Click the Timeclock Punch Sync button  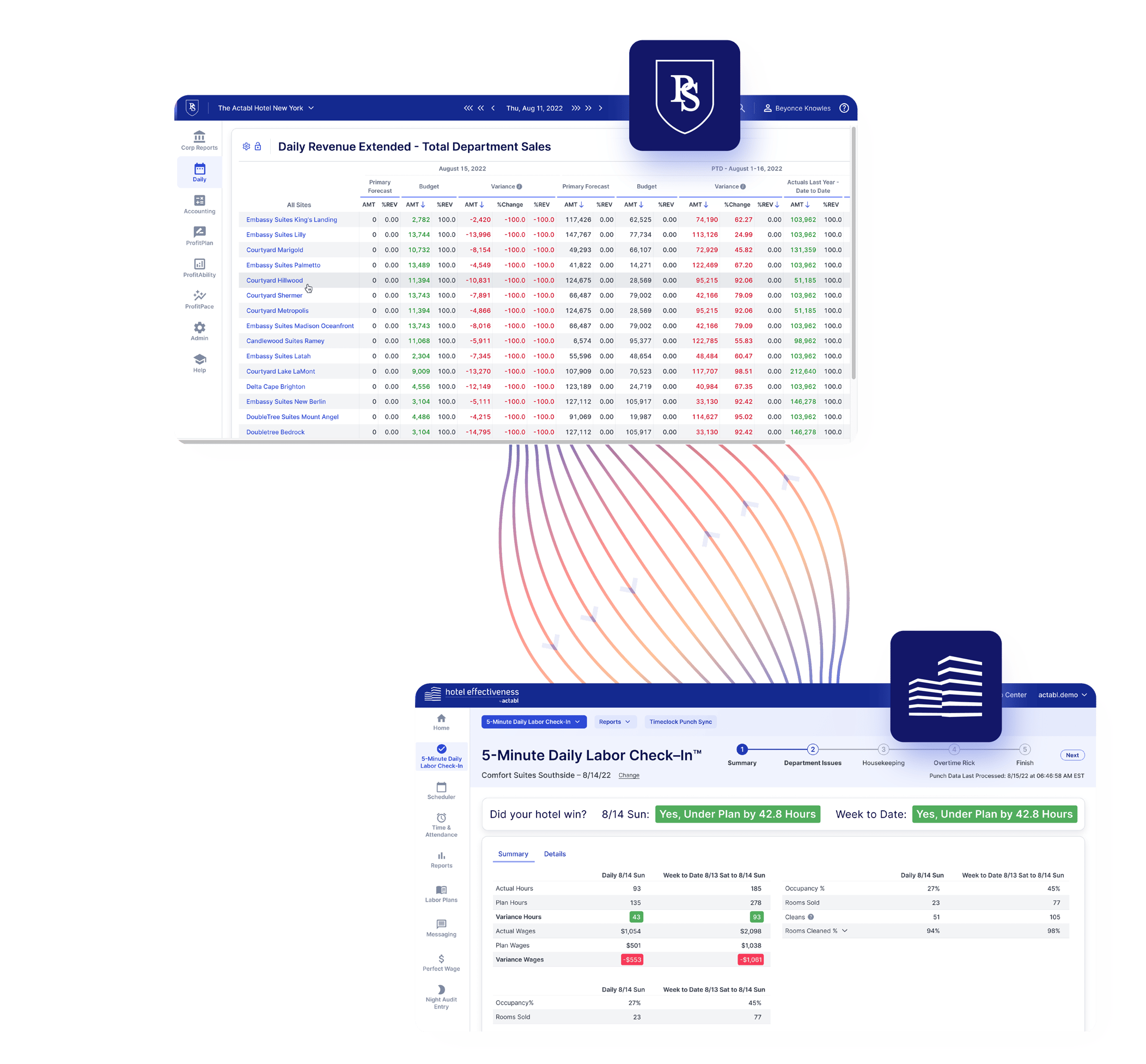click(x=680, y=721)
